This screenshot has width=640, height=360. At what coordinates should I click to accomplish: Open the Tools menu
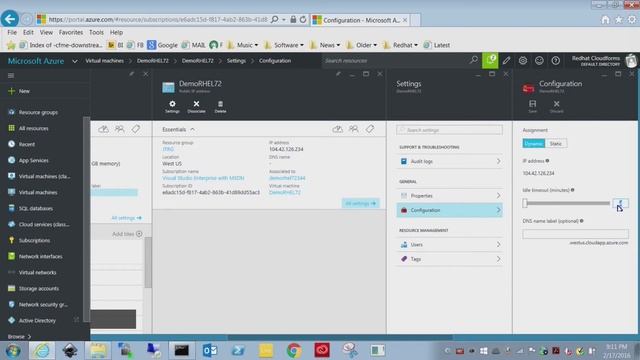96,32
